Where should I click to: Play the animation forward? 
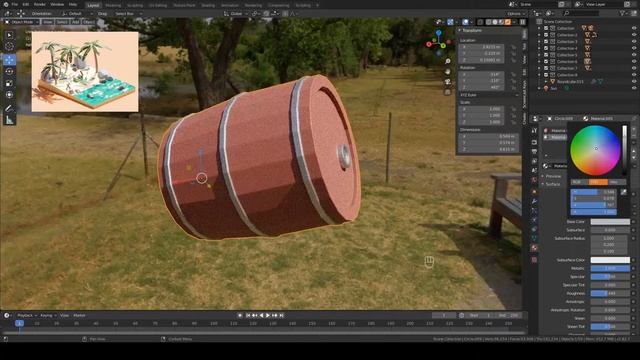(268, 315)
